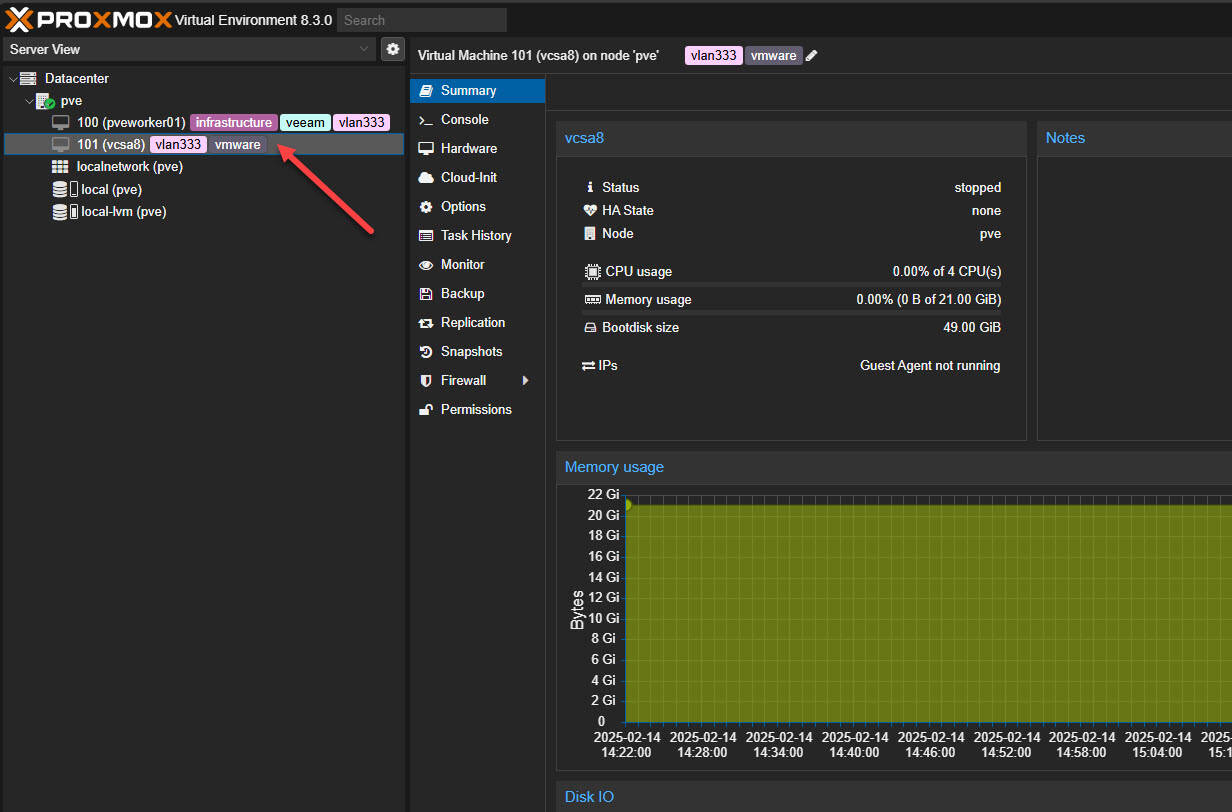Open the Snapshots section
This screenshot has width=1232, height=812.
pyautogui.click(x=478, y=352)
